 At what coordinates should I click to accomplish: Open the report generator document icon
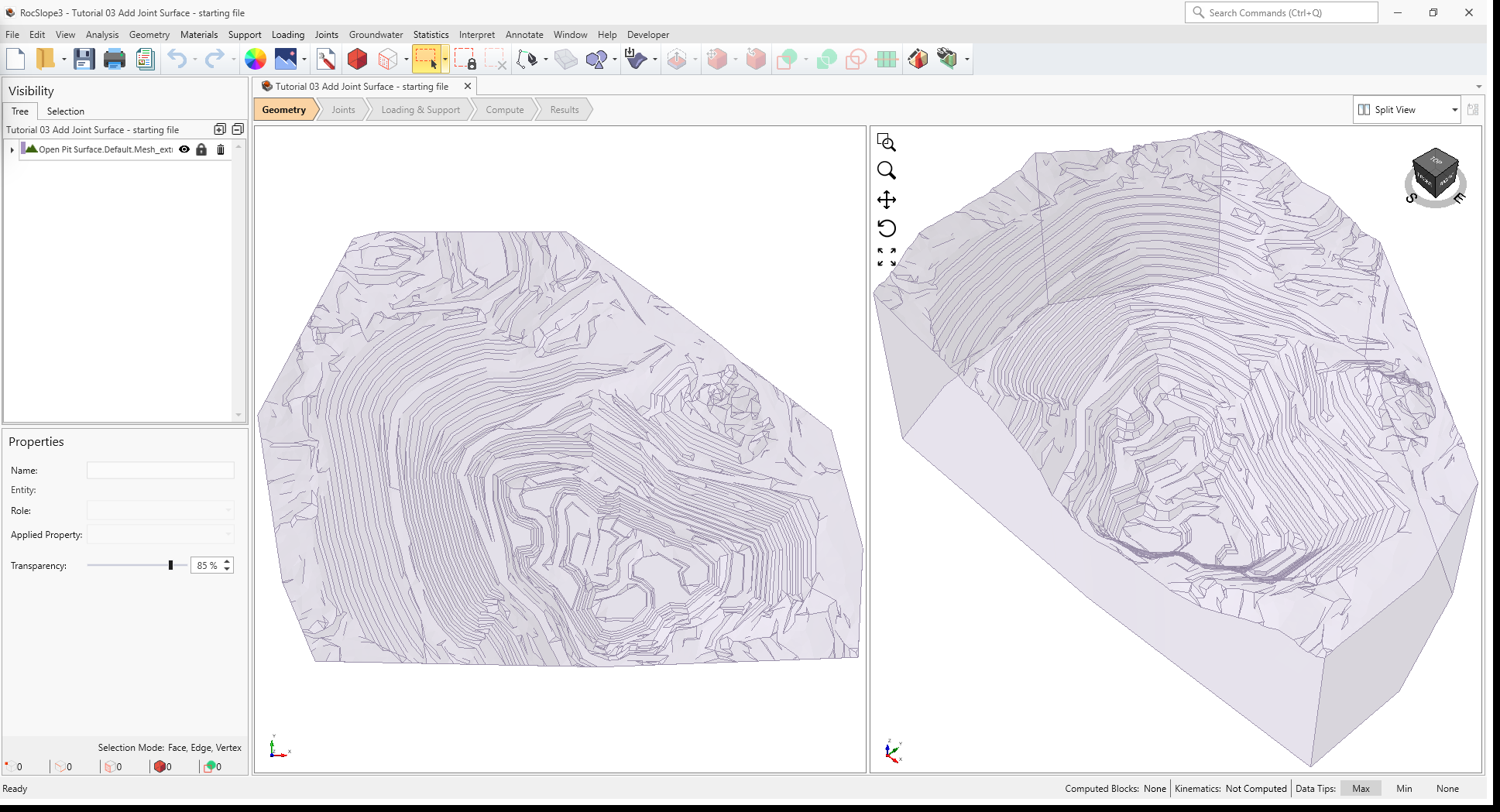tap(145, 59)
